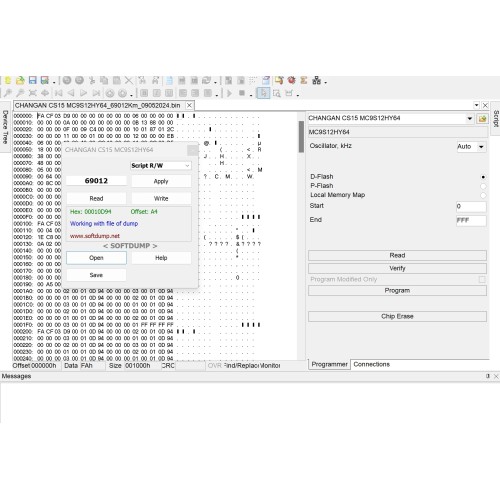Click the Sigma checksum icon in toolbar

(x=304, y=80)
